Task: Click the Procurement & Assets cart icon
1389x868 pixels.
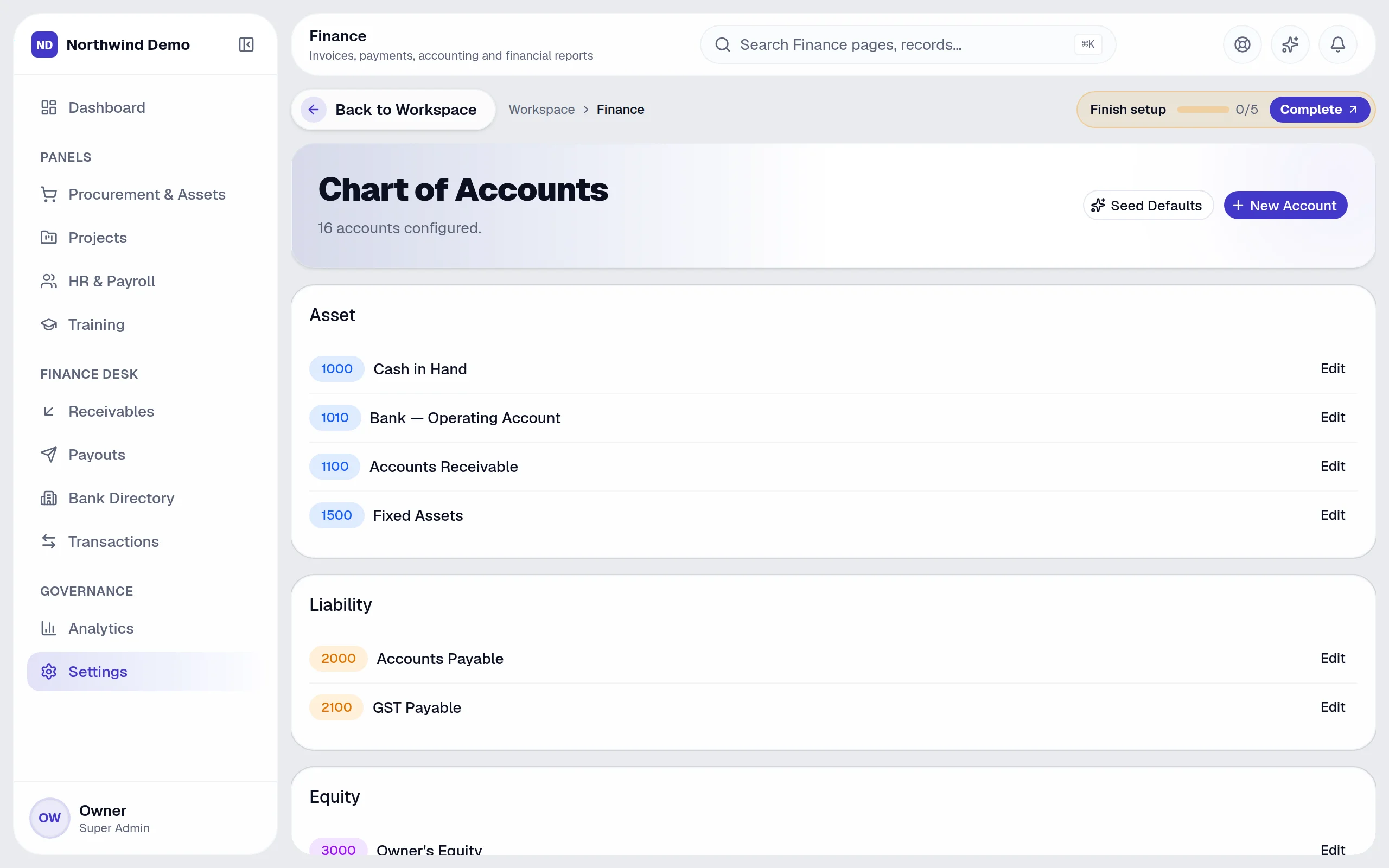Action: (49, 195)
